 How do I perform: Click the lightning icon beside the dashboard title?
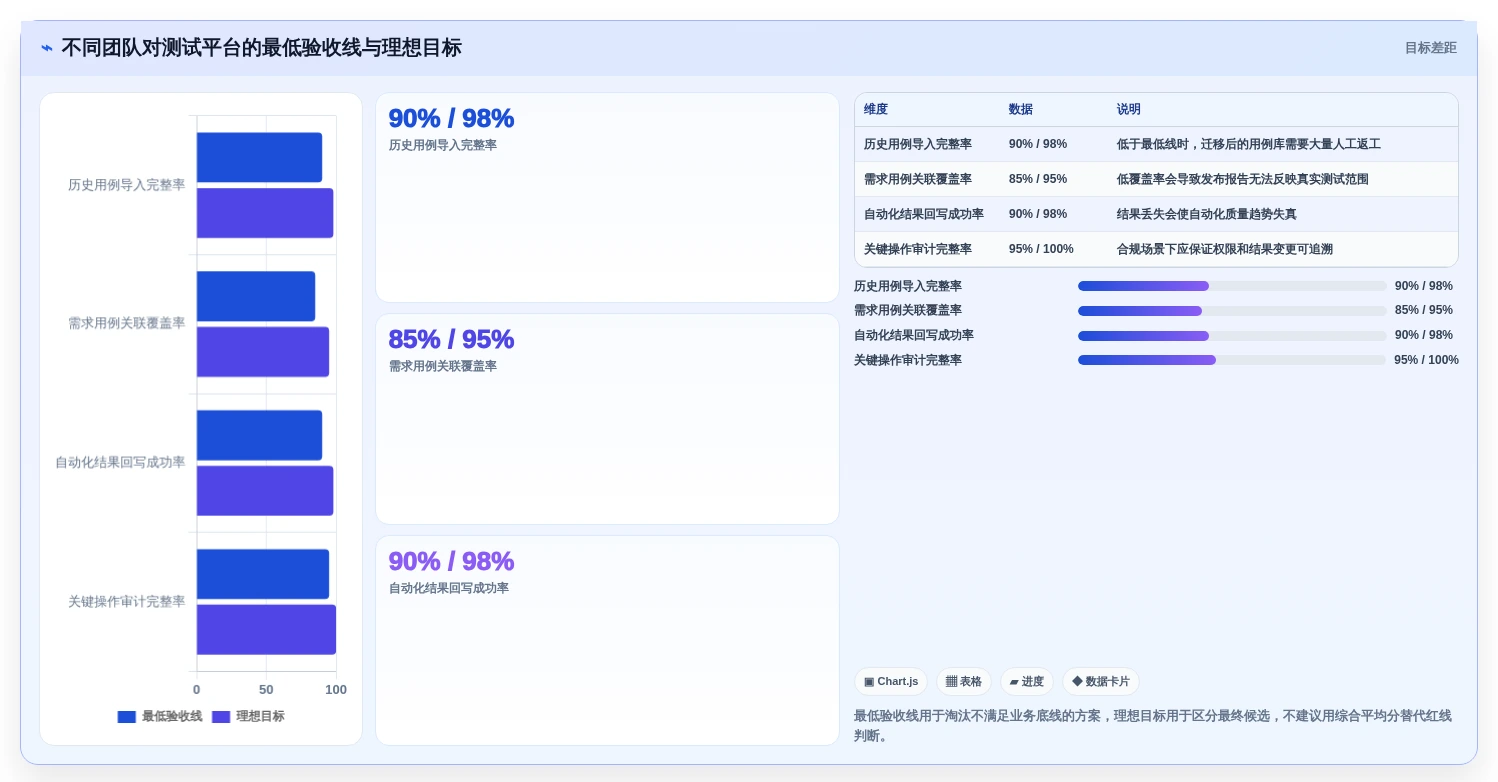[x=47, y=48]
